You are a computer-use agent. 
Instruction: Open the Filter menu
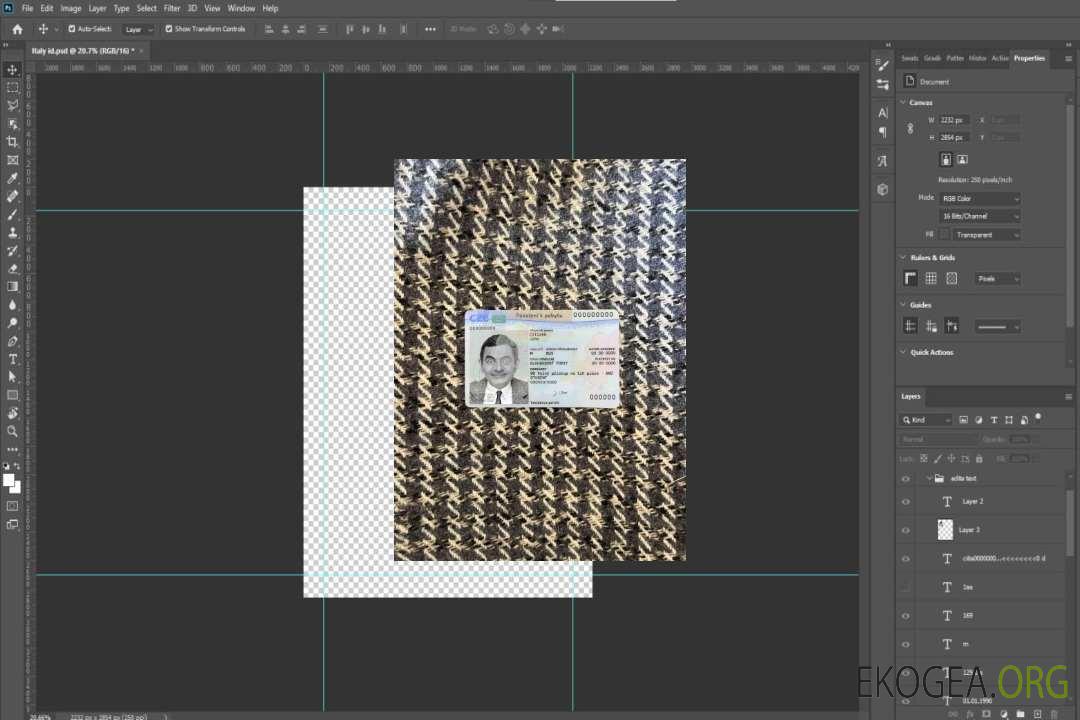172,8
